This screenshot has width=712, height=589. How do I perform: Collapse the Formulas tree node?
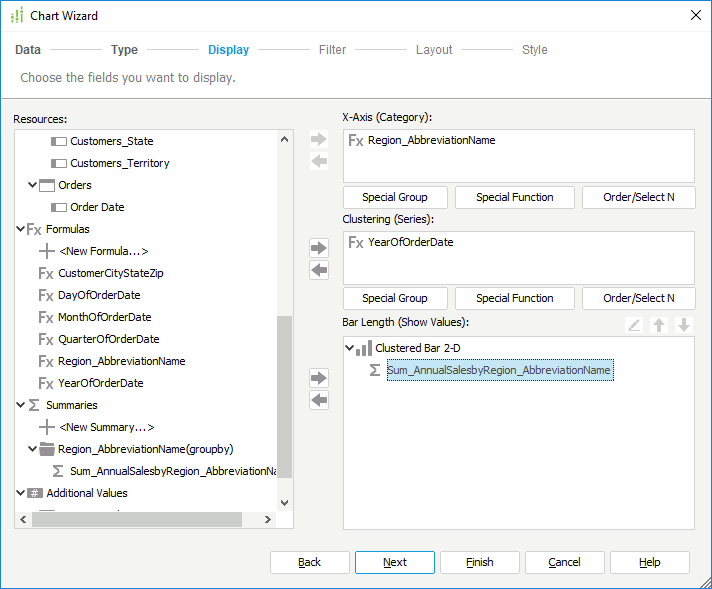point(21,229)
